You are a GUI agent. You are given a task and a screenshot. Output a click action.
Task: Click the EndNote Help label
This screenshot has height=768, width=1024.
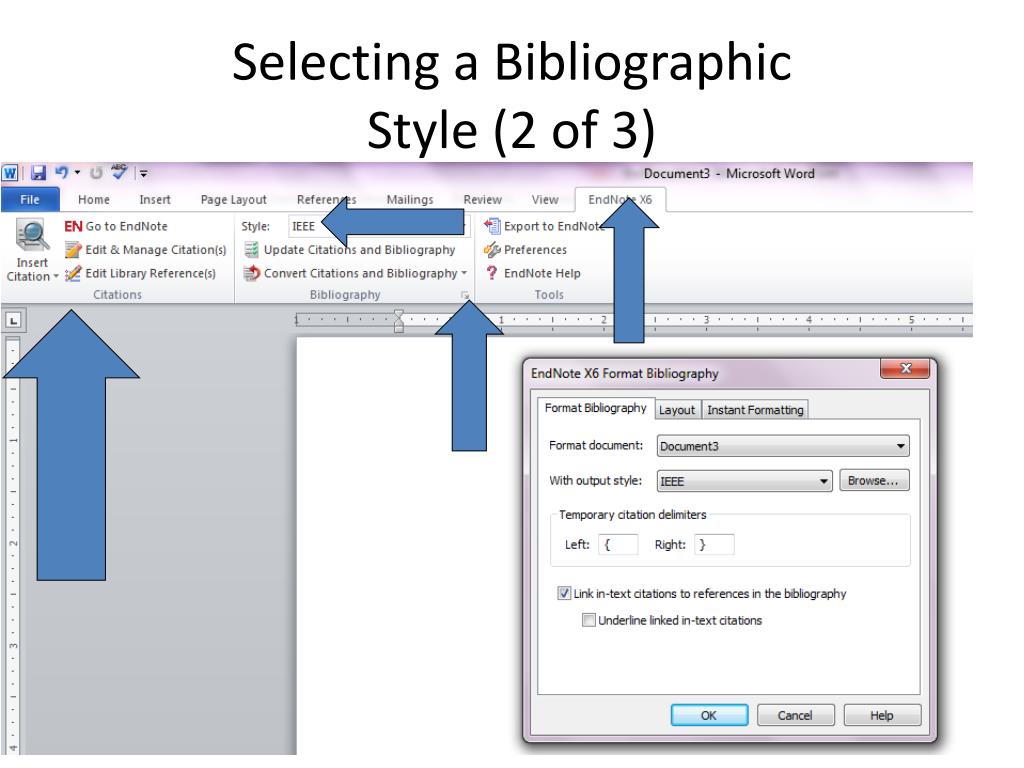[542, 273]
